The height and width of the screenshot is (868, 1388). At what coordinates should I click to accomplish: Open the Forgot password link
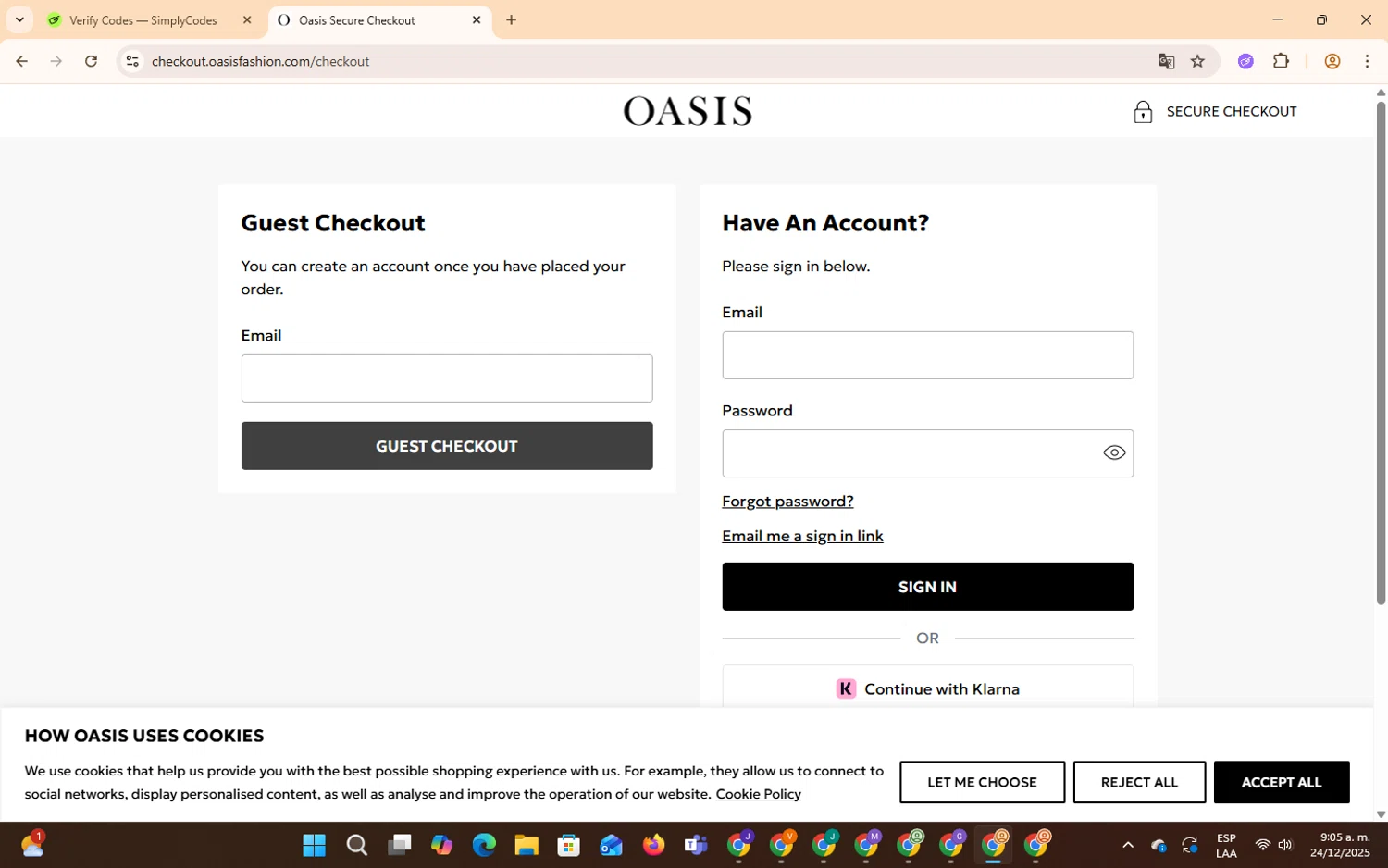pyautogui.click(x=787, y=502)
